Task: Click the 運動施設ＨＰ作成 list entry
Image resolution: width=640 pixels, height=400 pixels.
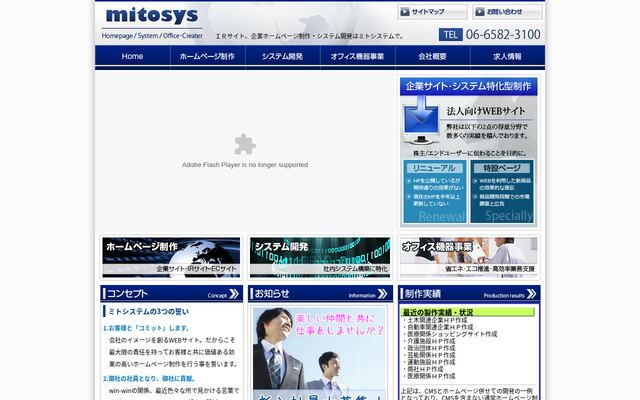Action: pyautogui.click(x=429, y=362)
